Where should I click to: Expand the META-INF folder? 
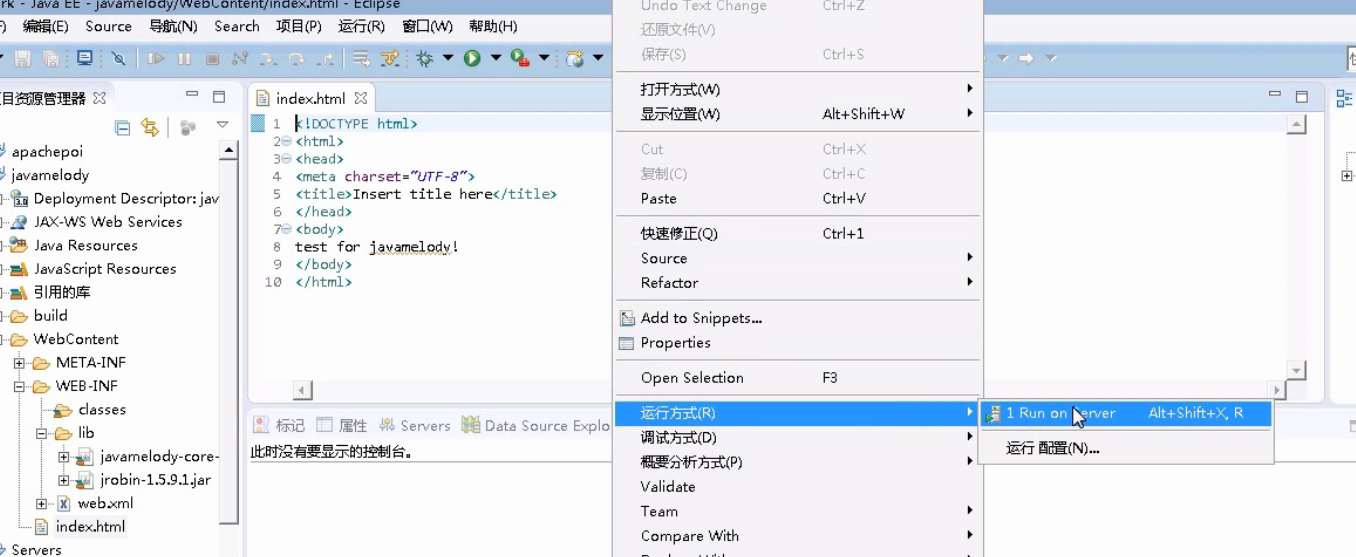19,363
